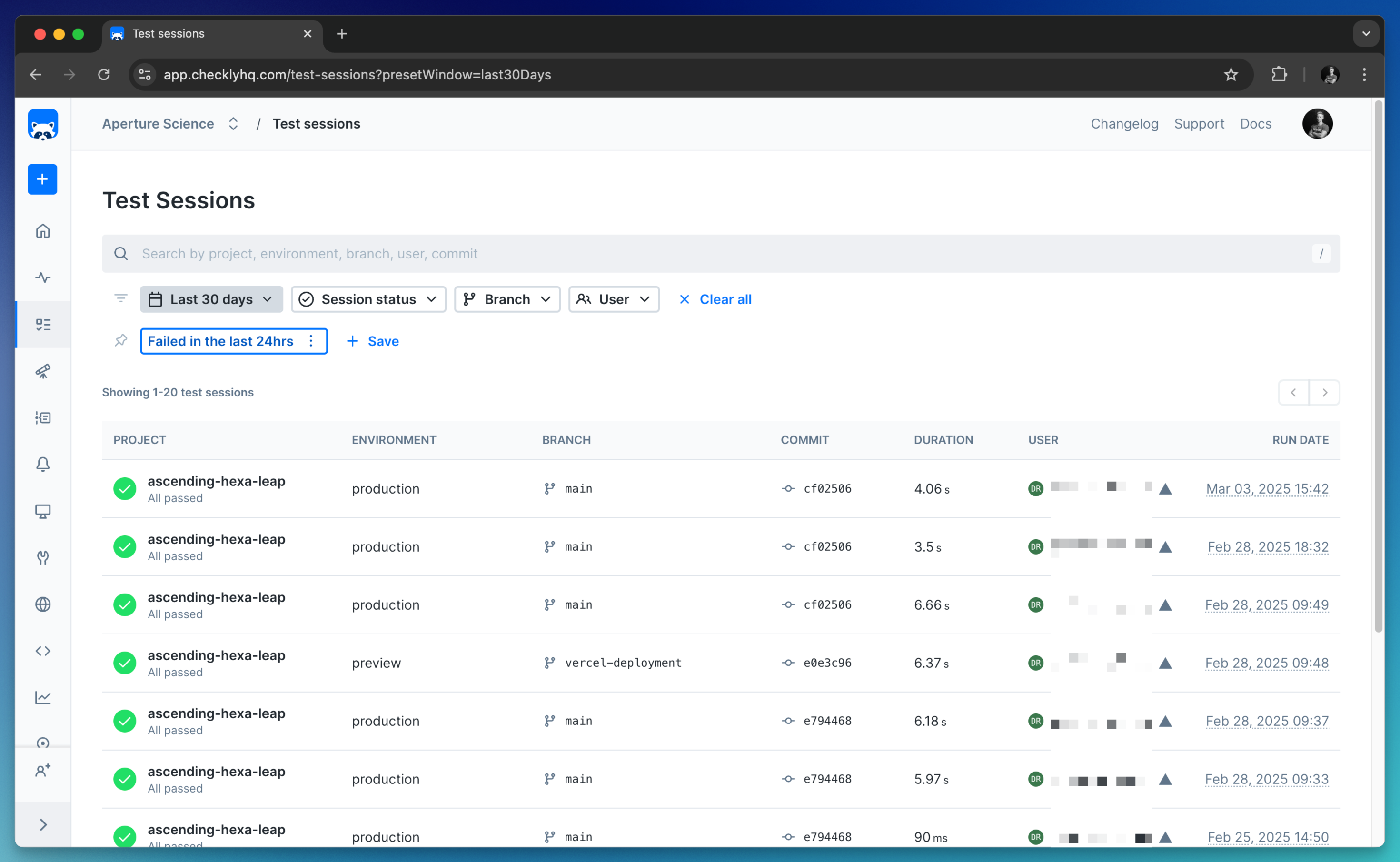The width and height of the screenshot is (1400, 862).
Task: Open the Changelog menu link
Action: [x=1124, y=124]
